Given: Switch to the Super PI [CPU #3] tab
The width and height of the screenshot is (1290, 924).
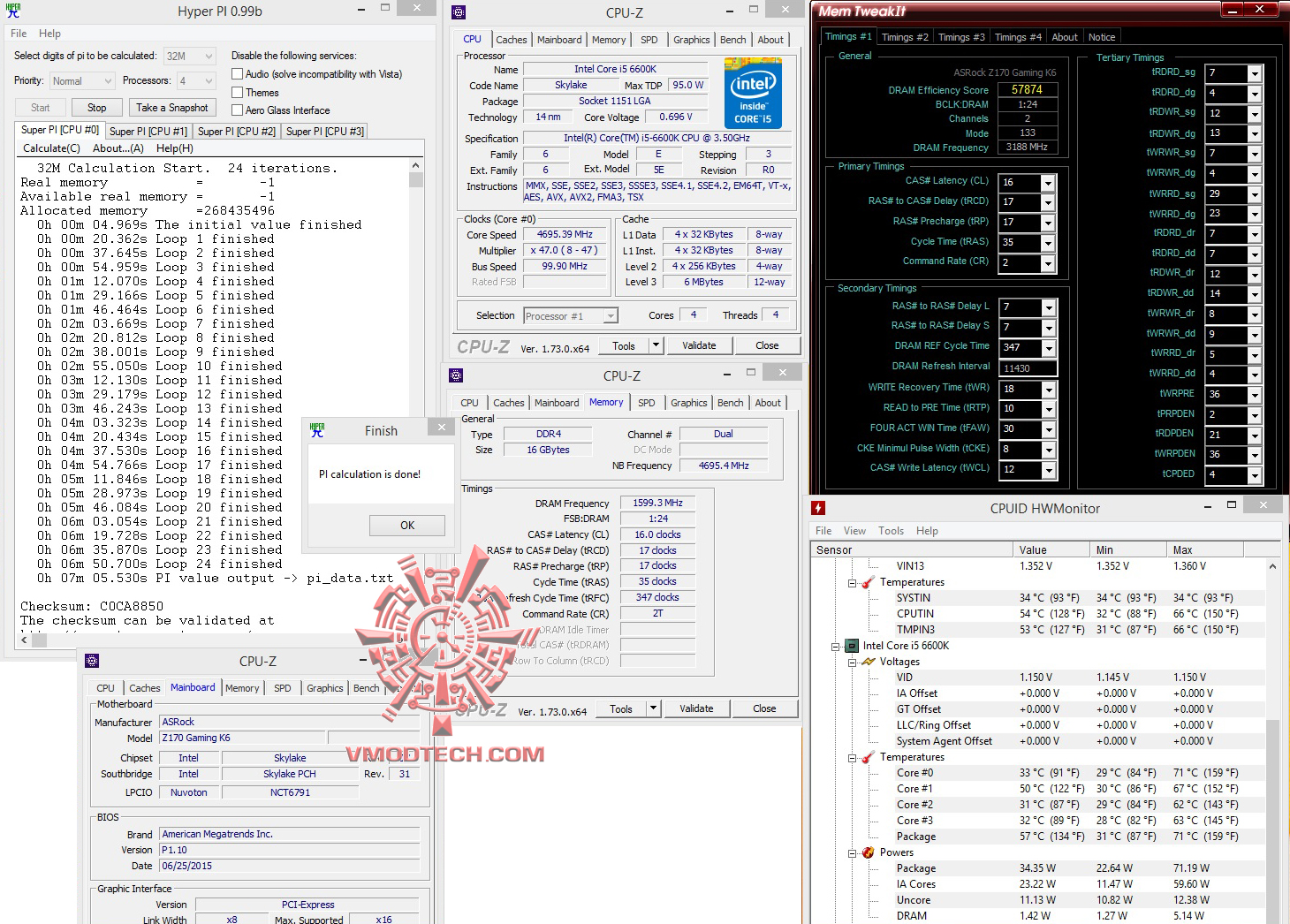Looking at the screenshot, I should (325, 132).
